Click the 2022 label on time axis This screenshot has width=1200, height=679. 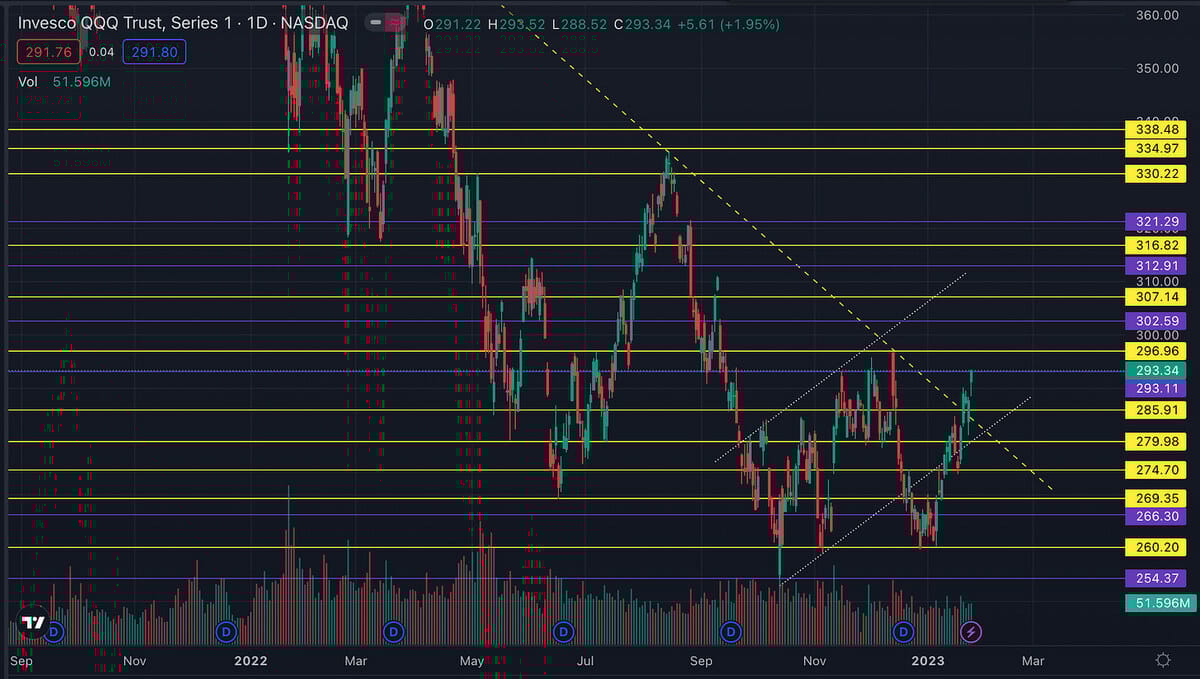click(253, 660)
